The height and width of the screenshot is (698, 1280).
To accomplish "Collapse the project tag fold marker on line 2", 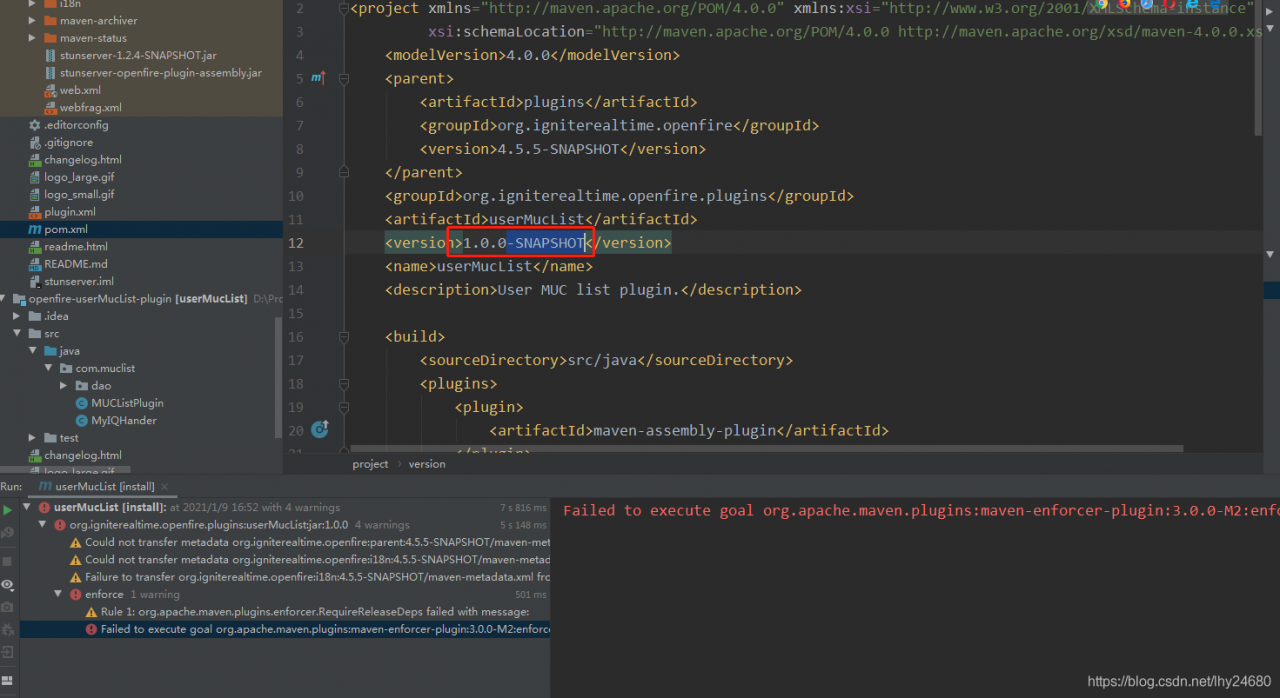I will pos(343,8).
